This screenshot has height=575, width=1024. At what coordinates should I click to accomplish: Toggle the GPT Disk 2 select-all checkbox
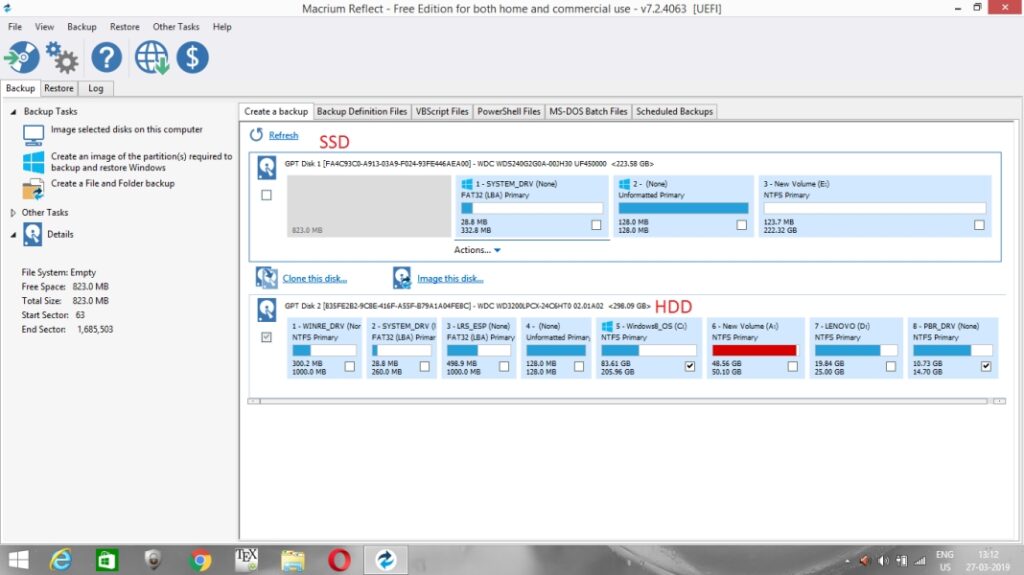click(x=266, y=337)
